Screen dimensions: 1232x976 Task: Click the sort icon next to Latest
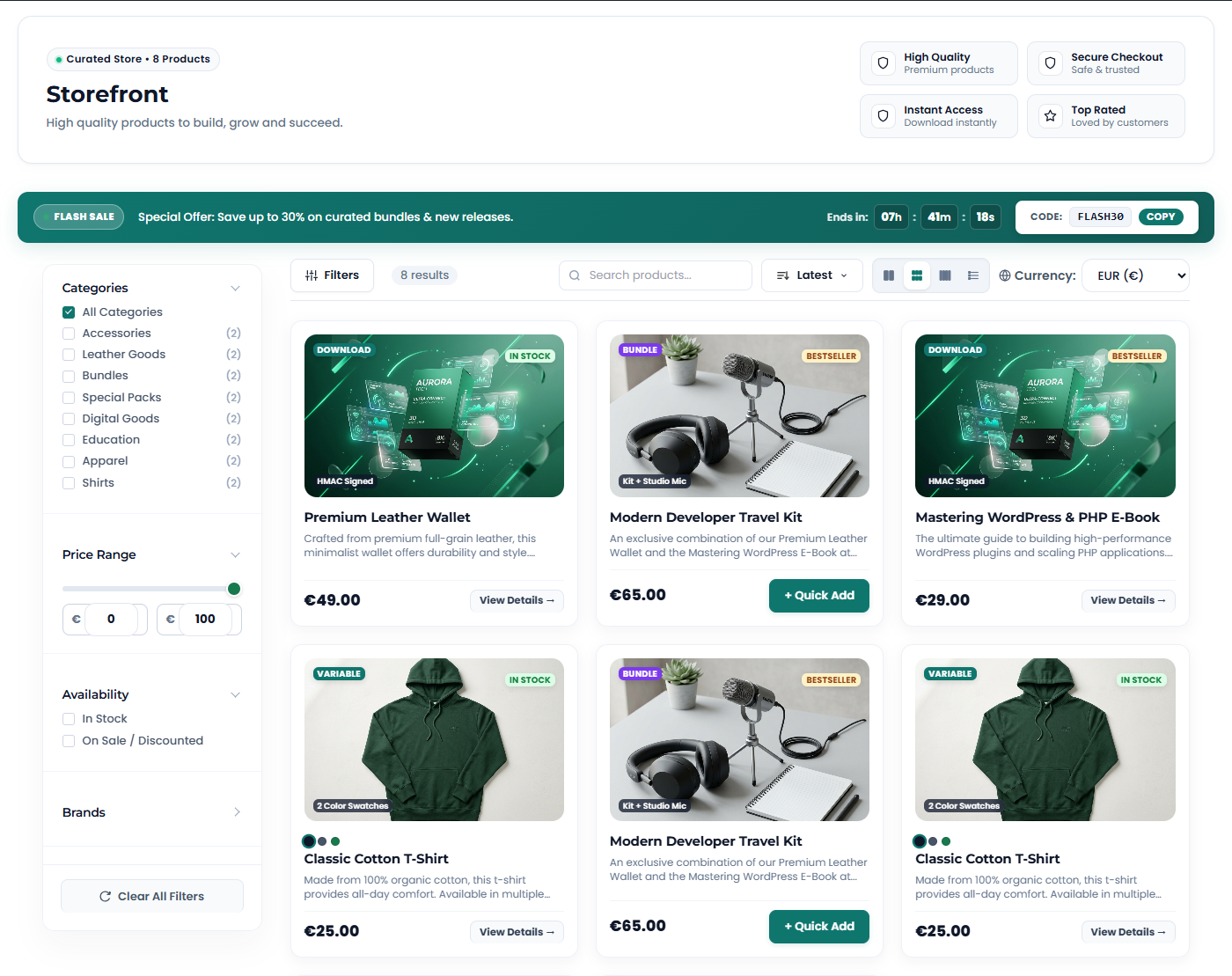(782, 275)
